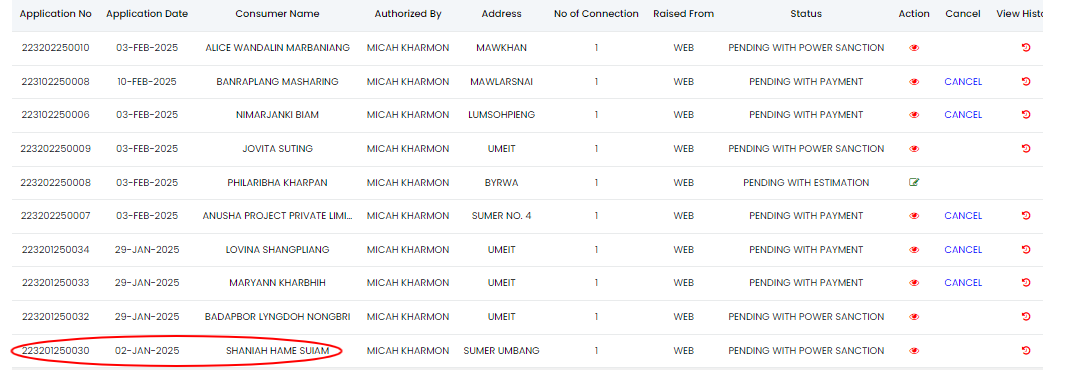The image size is (1067, 370).
Task: Cancel Anusha Project Private application
Action: pos(963,216)
